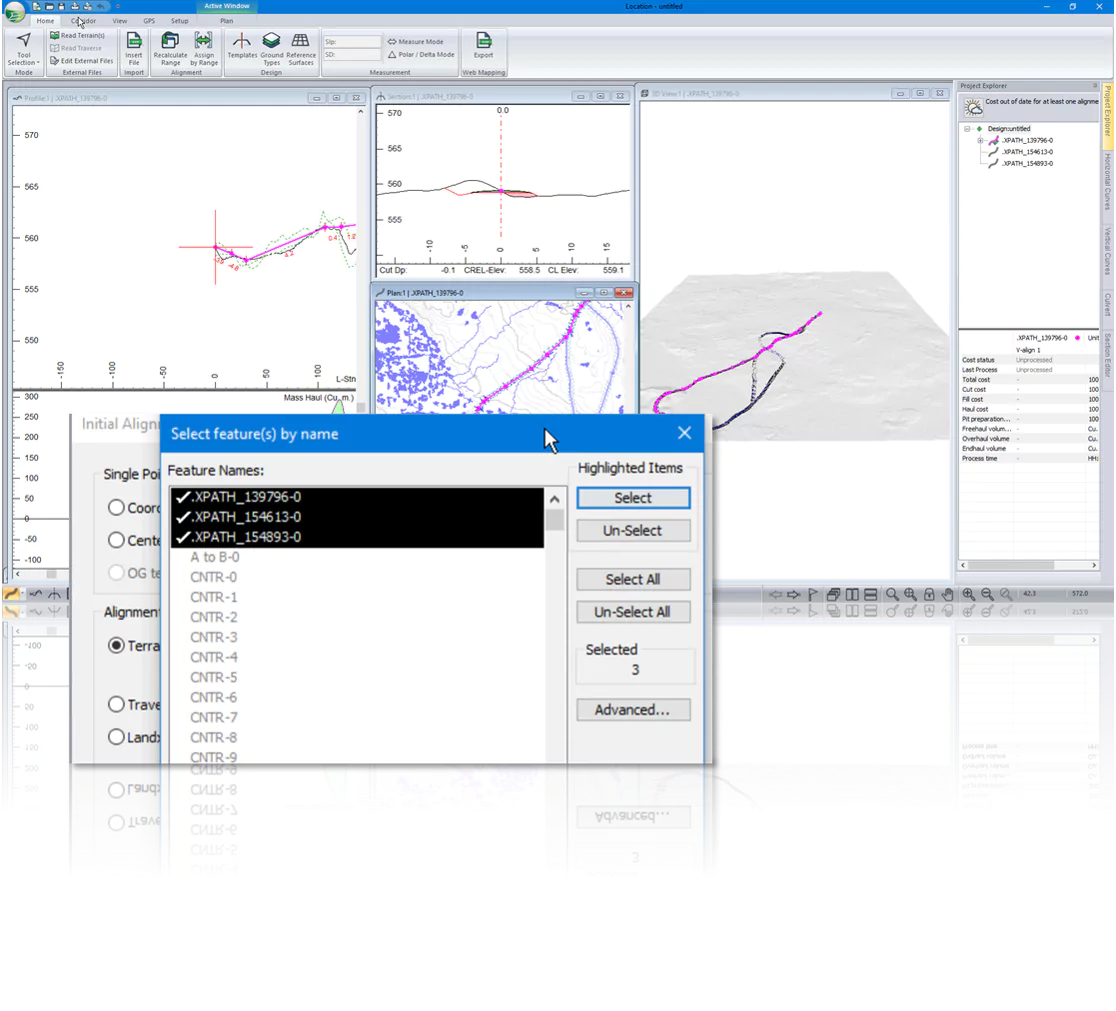Screen dimensions: 1116x1011
Task: Click the Select button in Highlighted Items
Action: pos(633,498)
